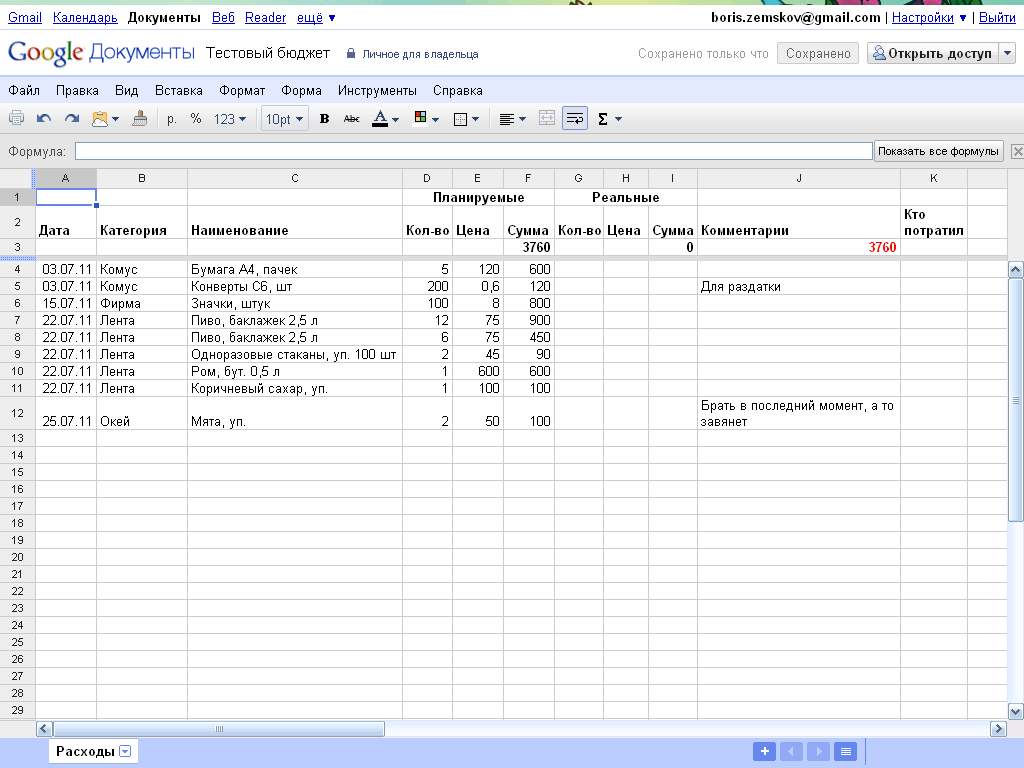Open the 10pt font size dropdown
Screen dimensions: 1024x768
click(x=284, y=119)
